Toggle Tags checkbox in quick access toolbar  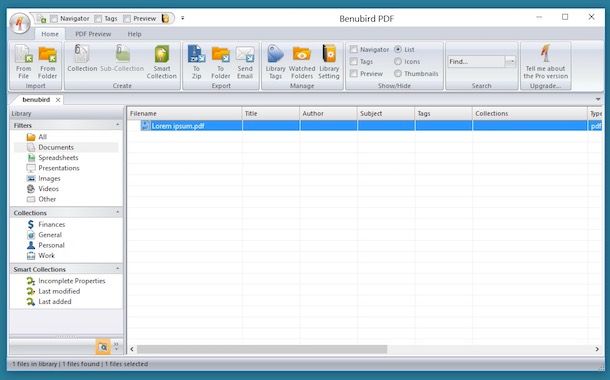(x=98, y=19)
